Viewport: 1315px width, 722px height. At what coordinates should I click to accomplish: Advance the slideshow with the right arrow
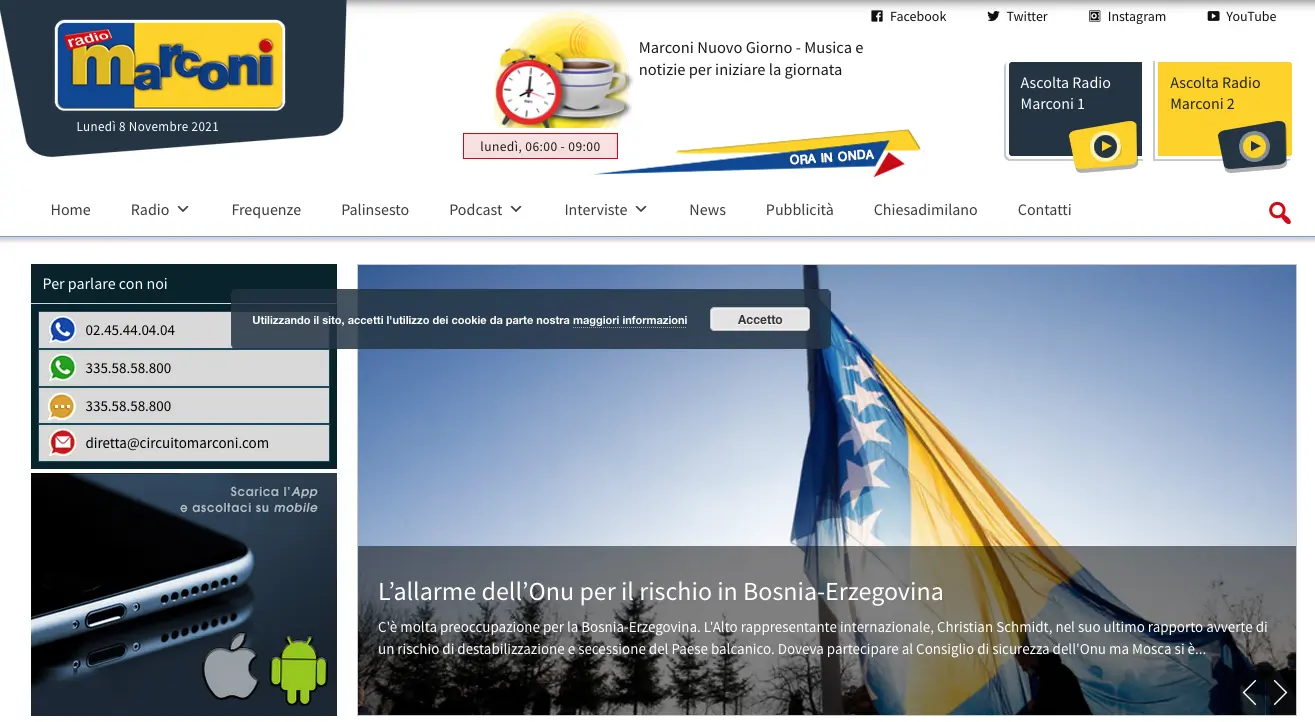(1280, 692)
